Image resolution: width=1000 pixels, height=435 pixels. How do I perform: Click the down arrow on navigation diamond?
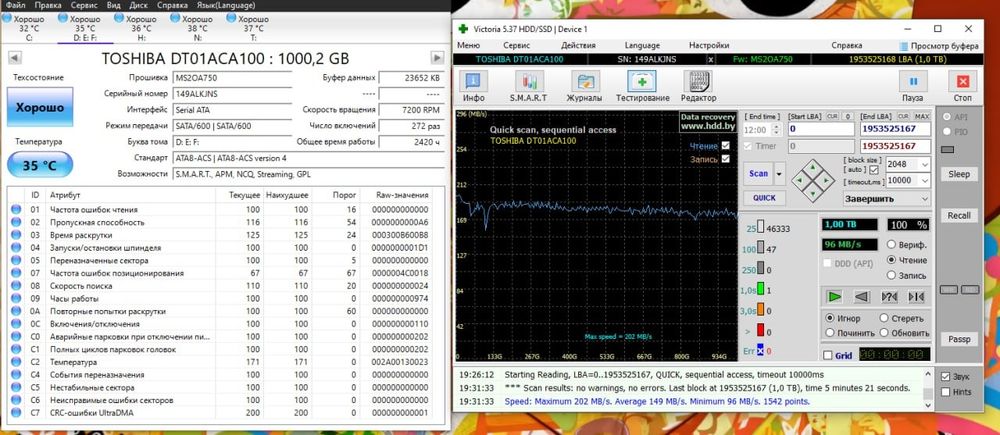coord(813,192)
